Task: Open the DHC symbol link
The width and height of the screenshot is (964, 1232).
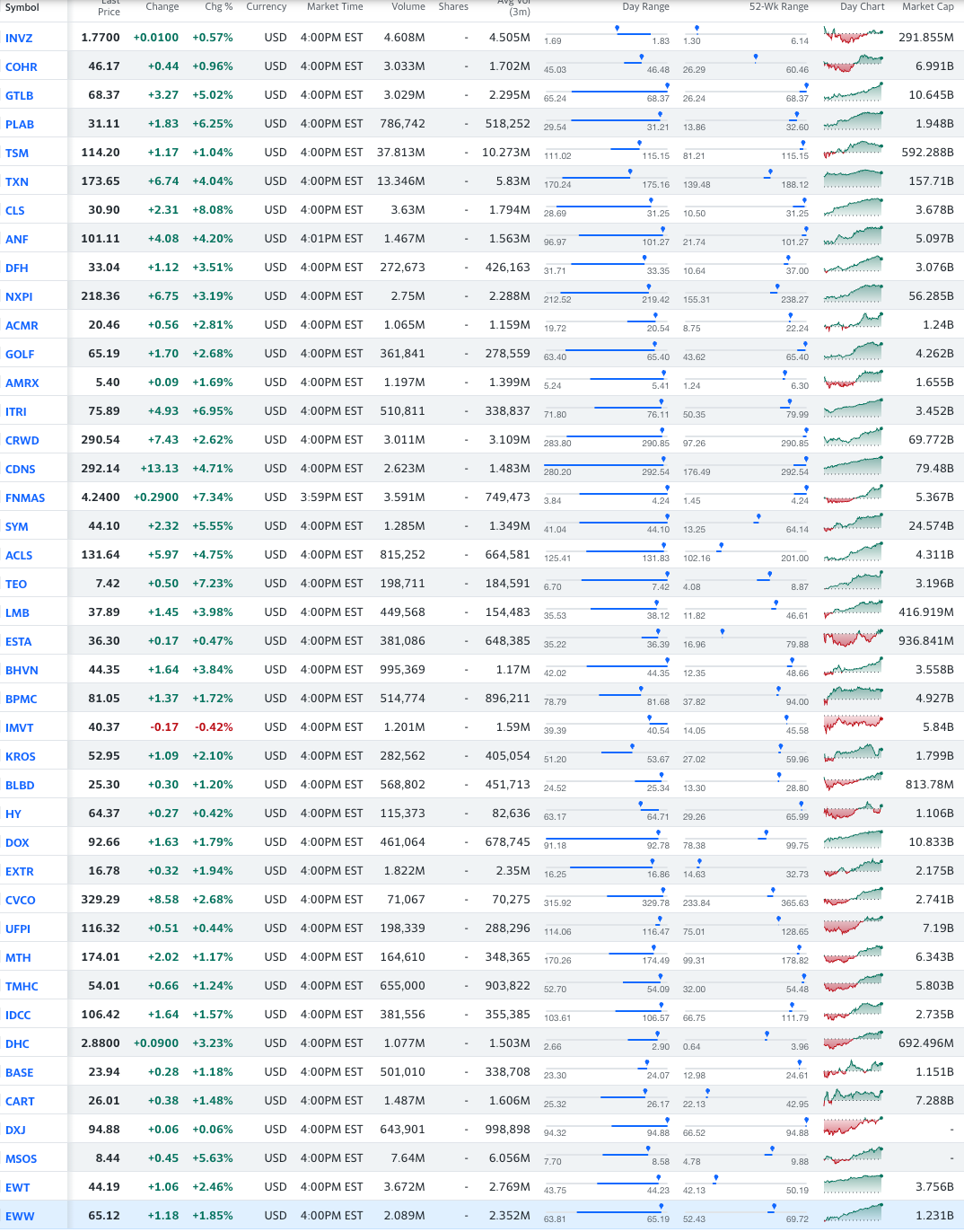Action: (x=17, y=1044)
